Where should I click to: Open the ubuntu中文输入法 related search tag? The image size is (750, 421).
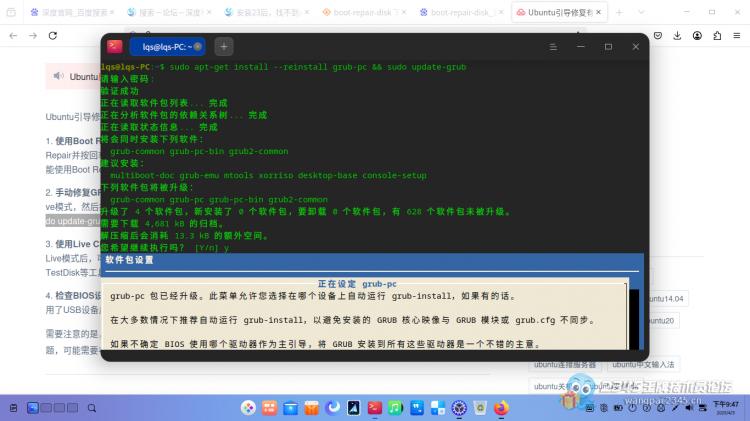pos(643,365)
